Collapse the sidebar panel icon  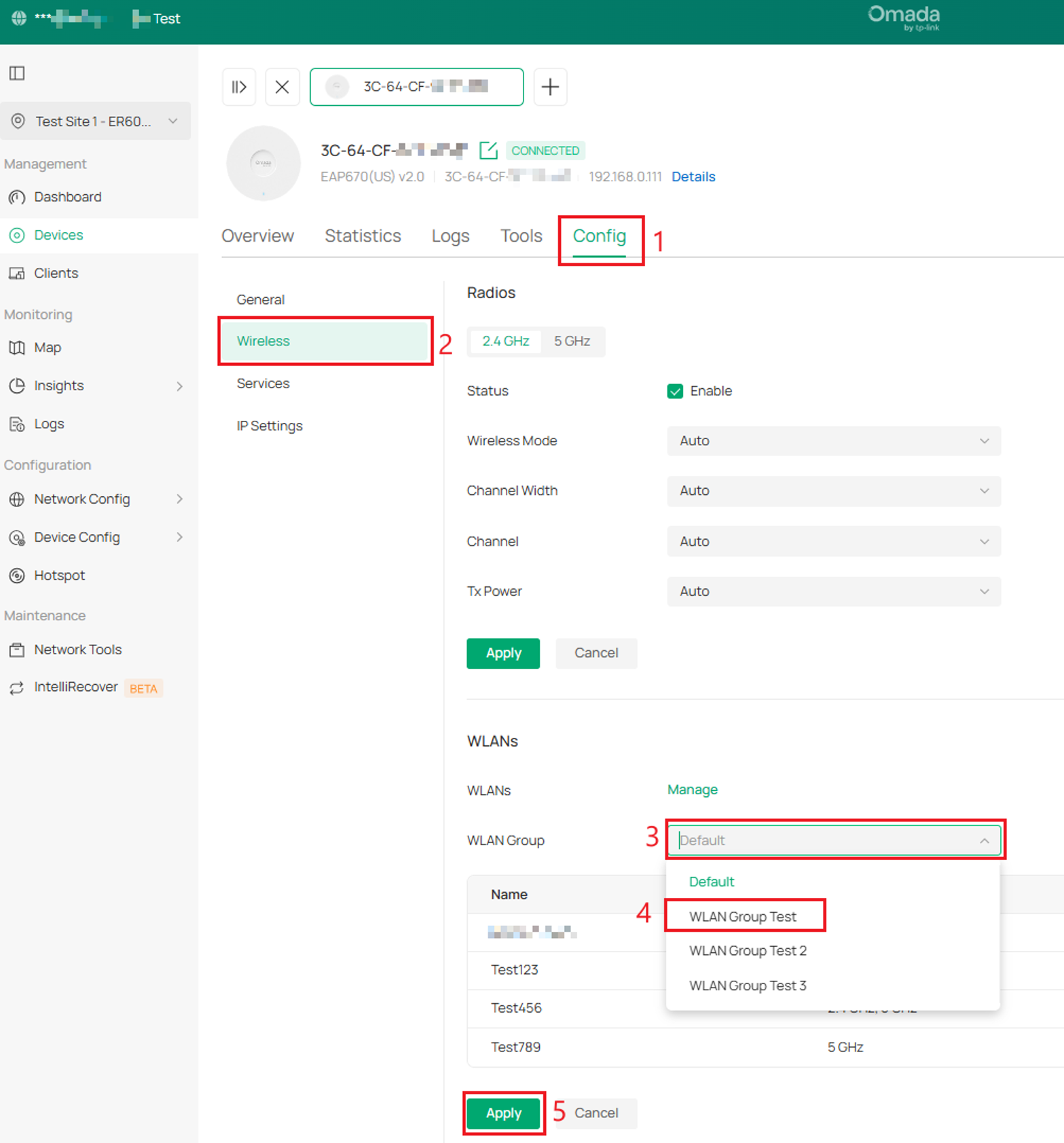tap(17, 73)
